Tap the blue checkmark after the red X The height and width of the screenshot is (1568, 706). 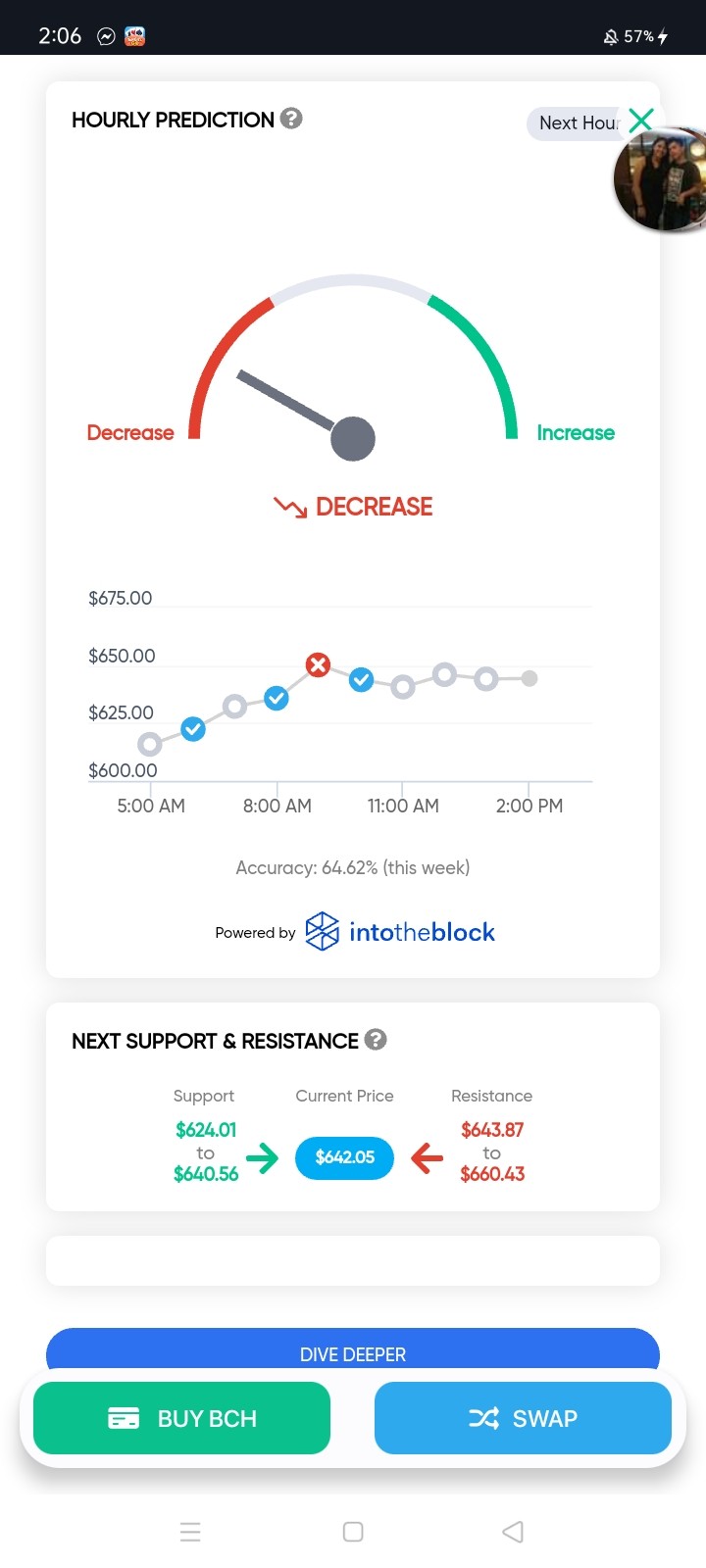click(x=361, y=679)
